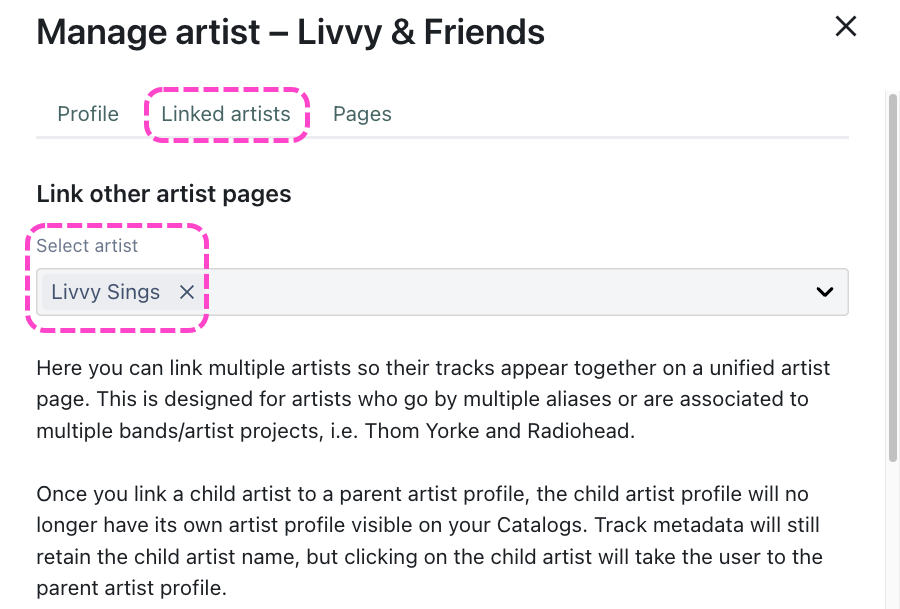
Task: Click the scrollbar track below the thumb
Action: (x=892, y=540)
